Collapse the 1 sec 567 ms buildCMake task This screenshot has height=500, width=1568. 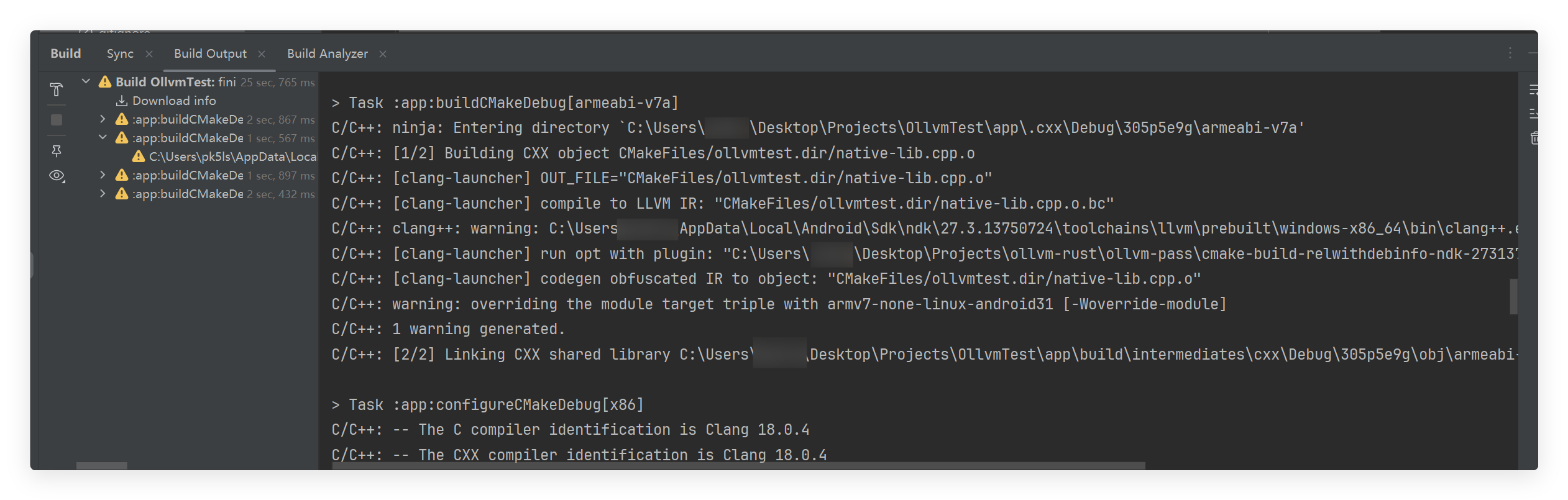[103, 137]
